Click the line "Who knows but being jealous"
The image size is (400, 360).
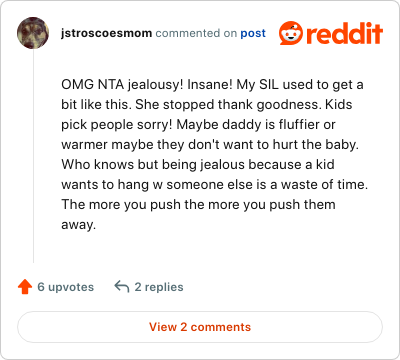click(x=198, y=165)
